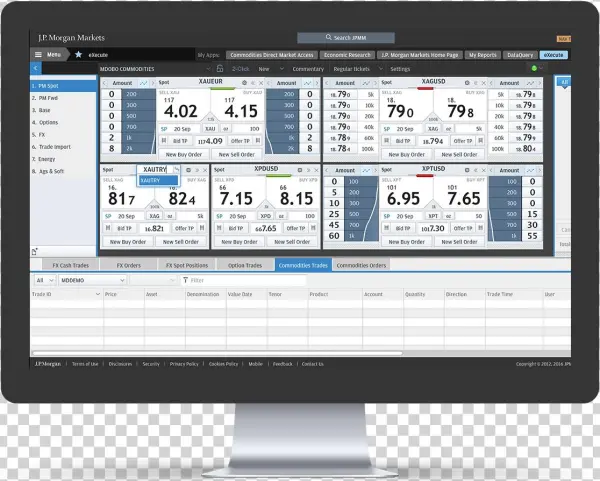Click the filter funnel icon
Screen dimensions: 600x481
tap(185, 281)
